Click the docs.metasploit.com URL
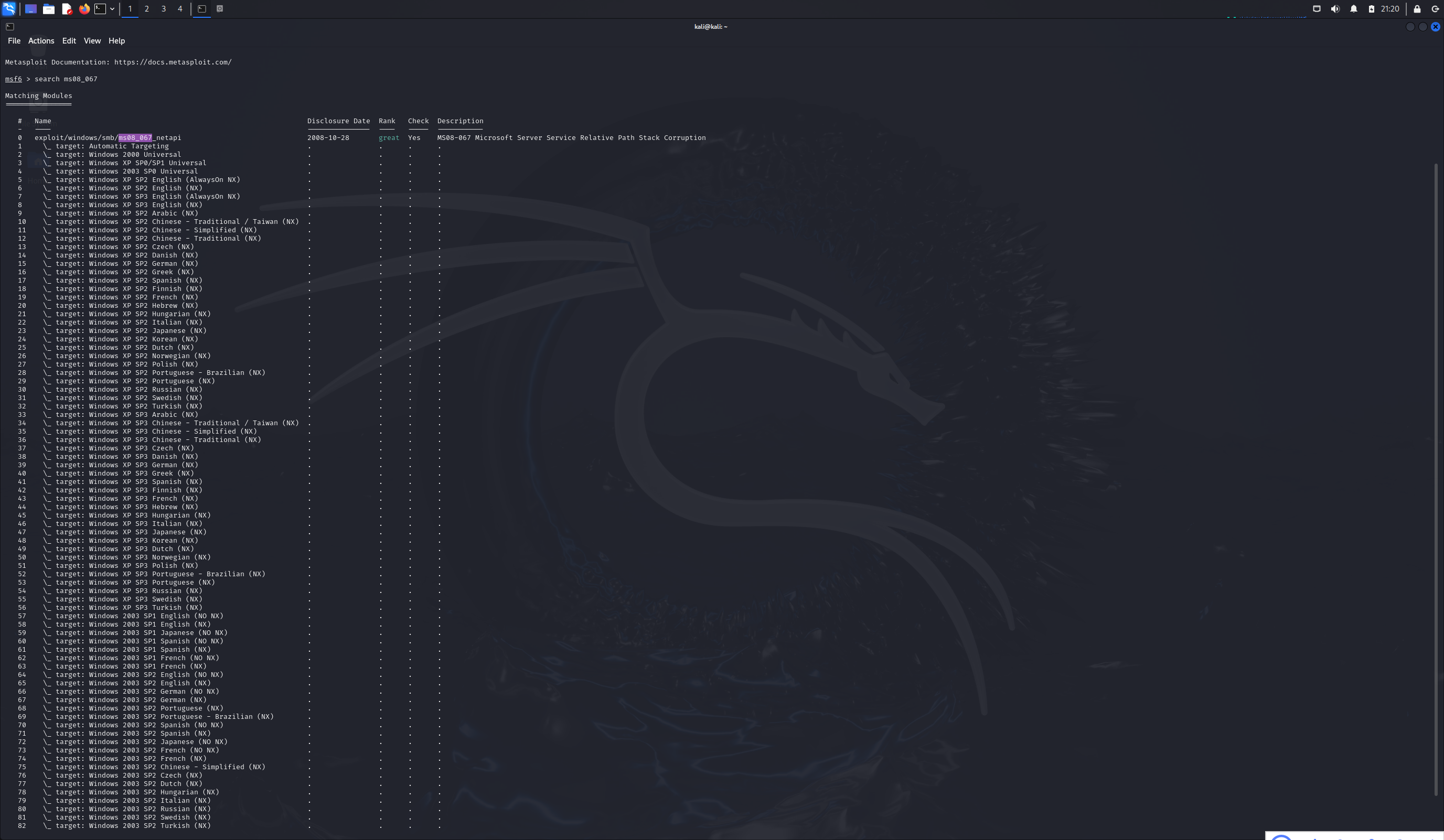1444x840 pixels. (x=173, y=62)
